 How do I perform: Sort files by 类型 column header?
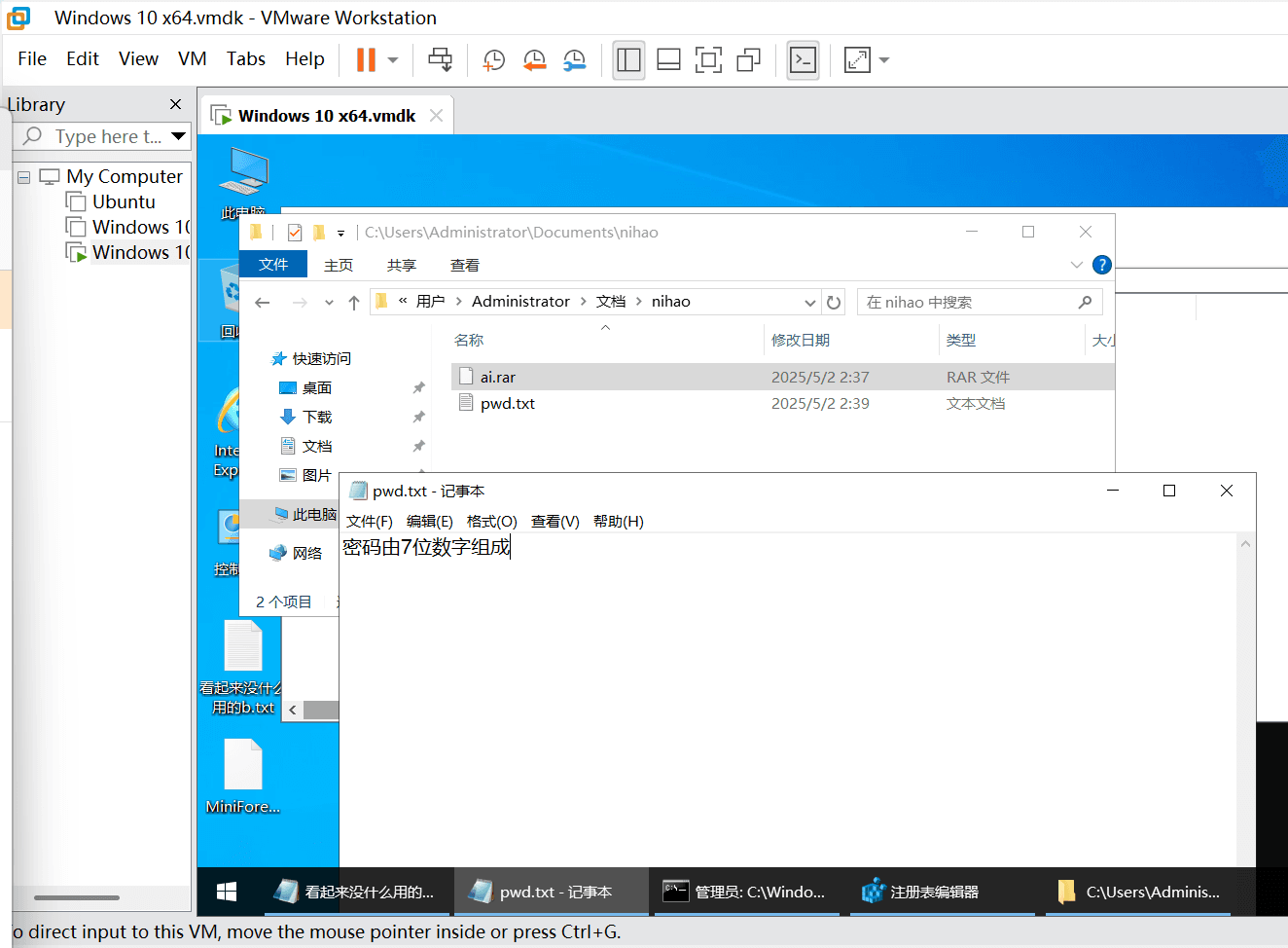point(961,340)
